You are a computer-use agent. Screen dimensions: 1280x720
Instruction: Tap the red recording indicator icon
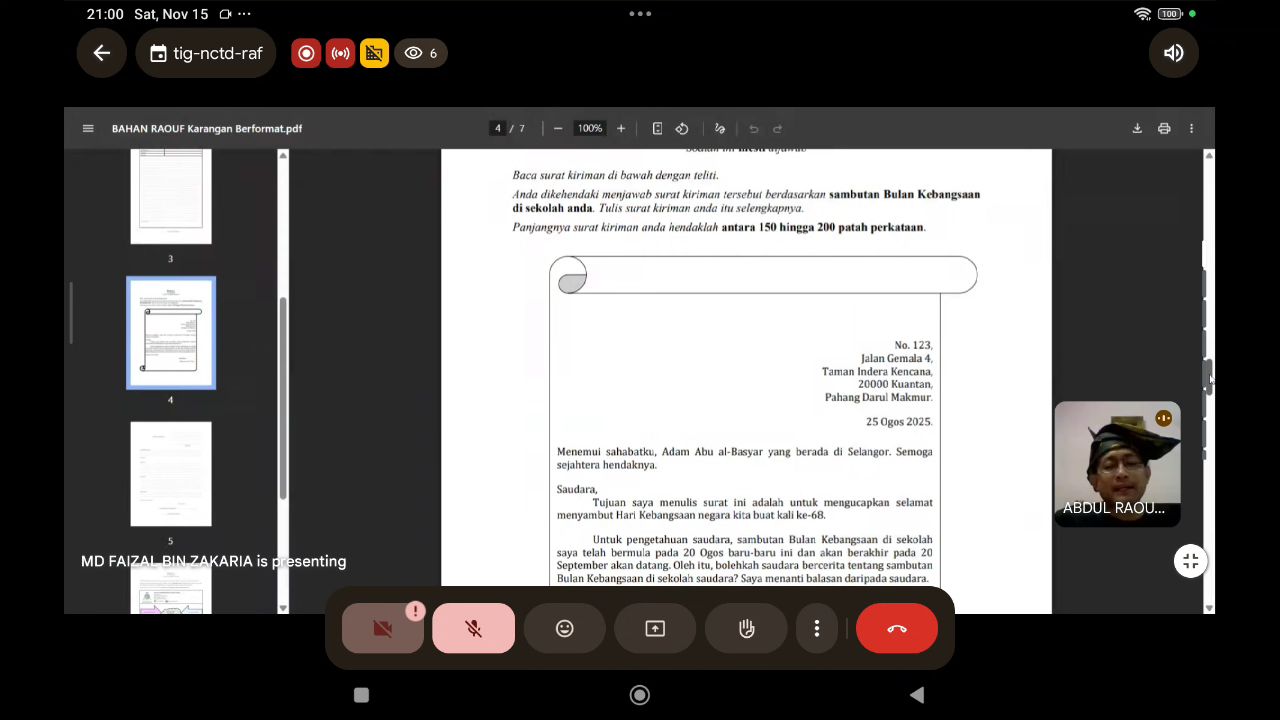pos(306,53)
